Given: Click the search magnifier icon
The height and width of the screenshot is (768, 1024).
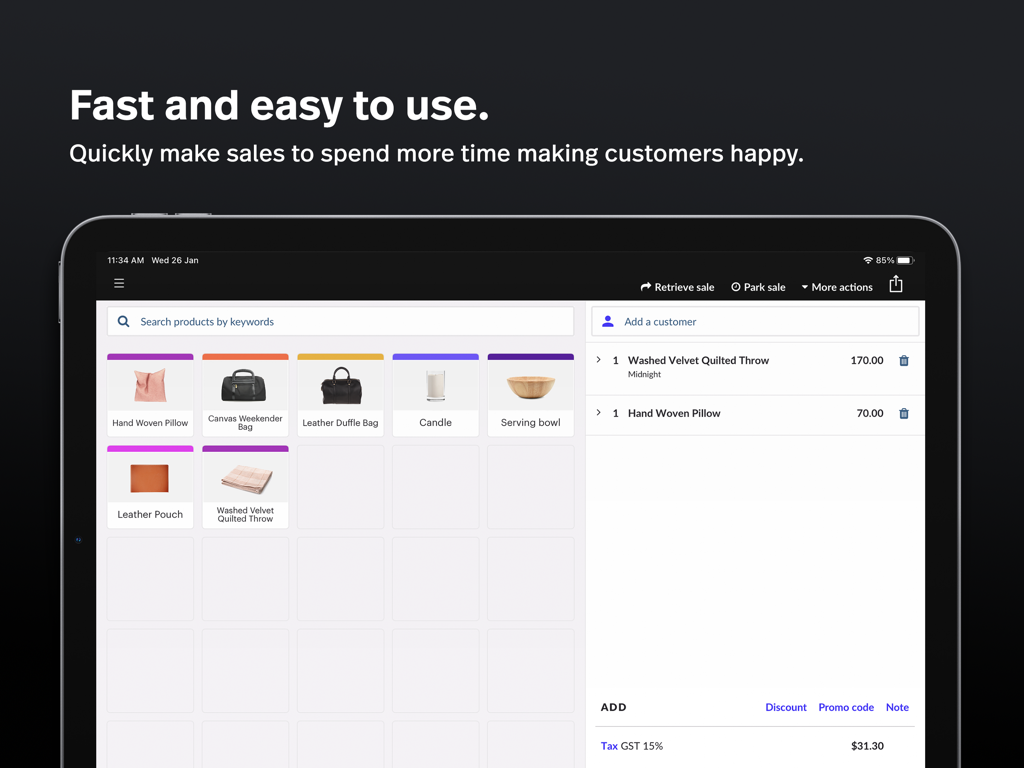Looking at the screenshot, I should (124, 322).
